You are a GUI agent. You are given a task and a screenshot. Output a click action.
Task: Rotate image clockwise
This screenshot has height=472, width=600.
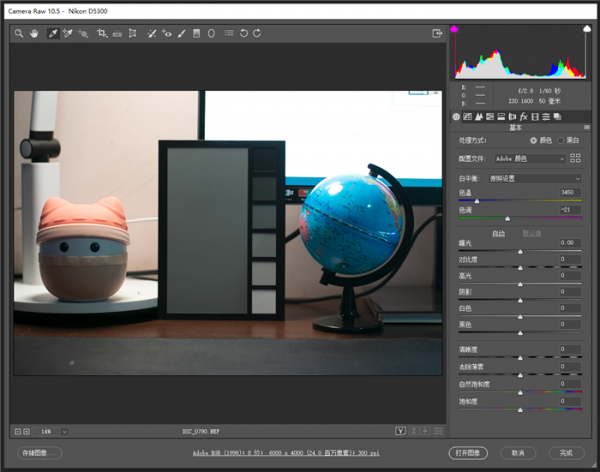[x=257, y=33]
